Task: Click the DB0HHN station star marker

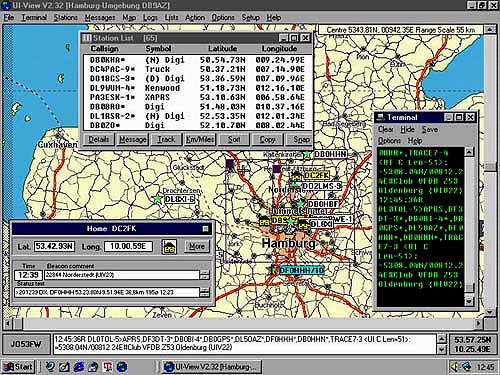Action: [307, 154]
